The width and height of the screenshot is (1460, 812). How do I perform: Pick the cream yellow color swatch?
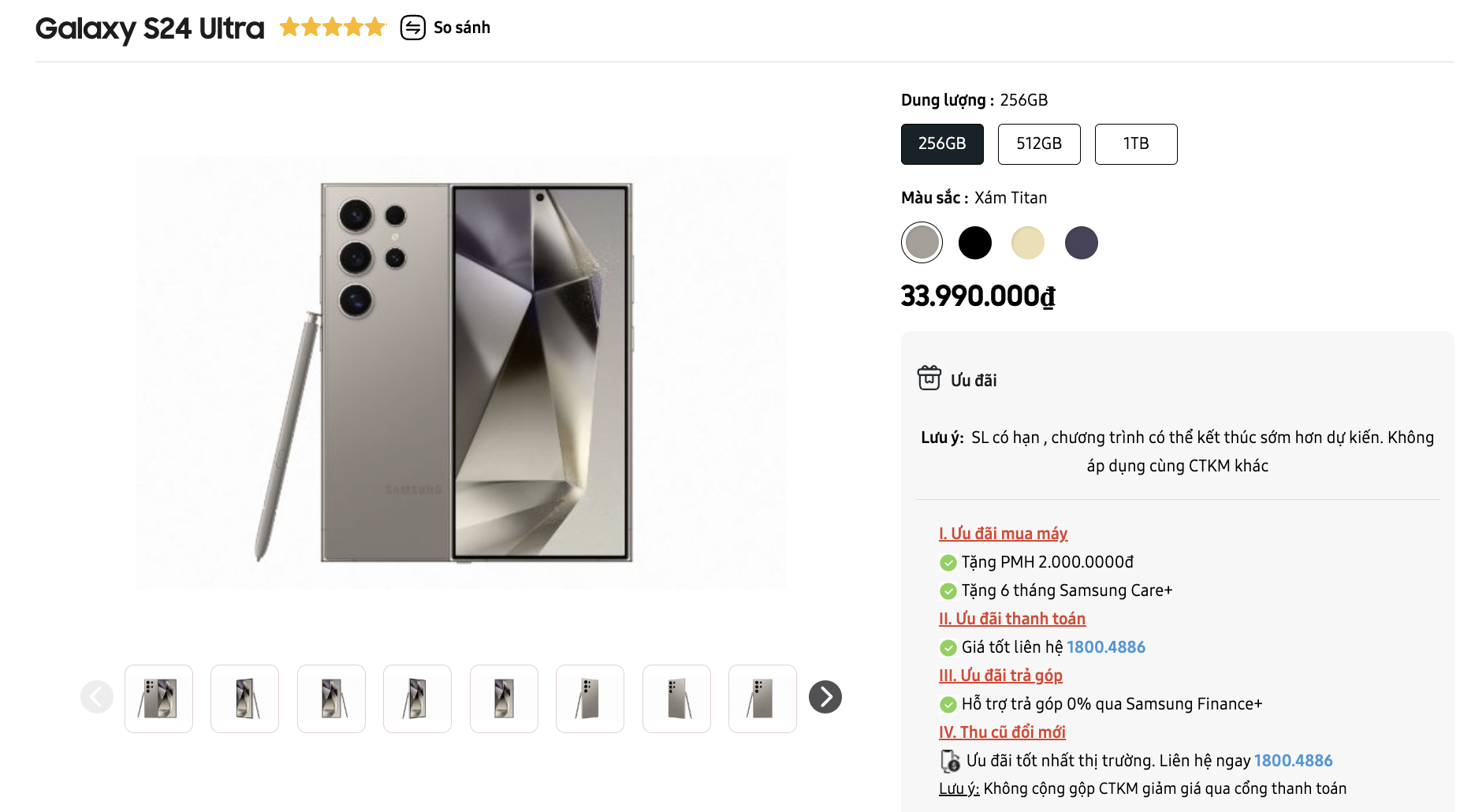point(1028,243)
